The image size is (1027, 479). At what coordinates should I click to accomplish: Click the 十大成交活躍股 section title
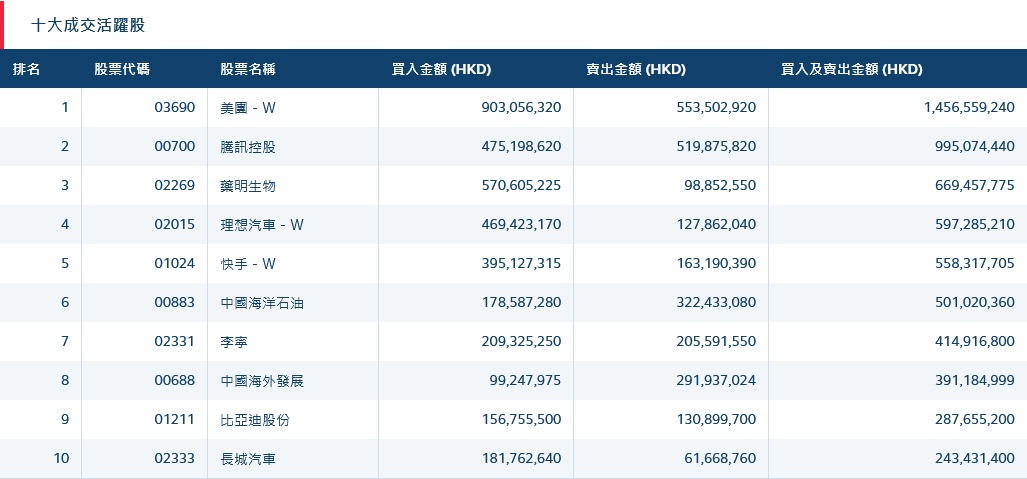coord(88,26)
